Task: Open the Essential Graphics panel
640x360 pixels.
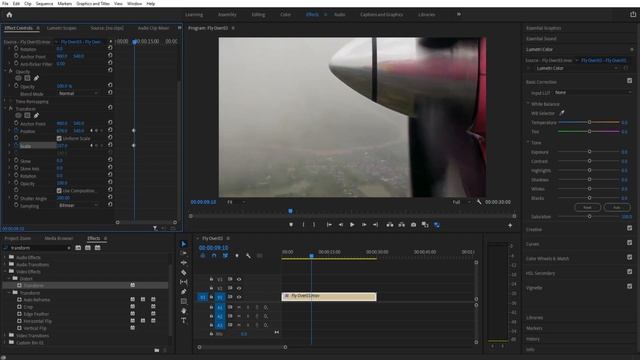Action: (543, 28)
